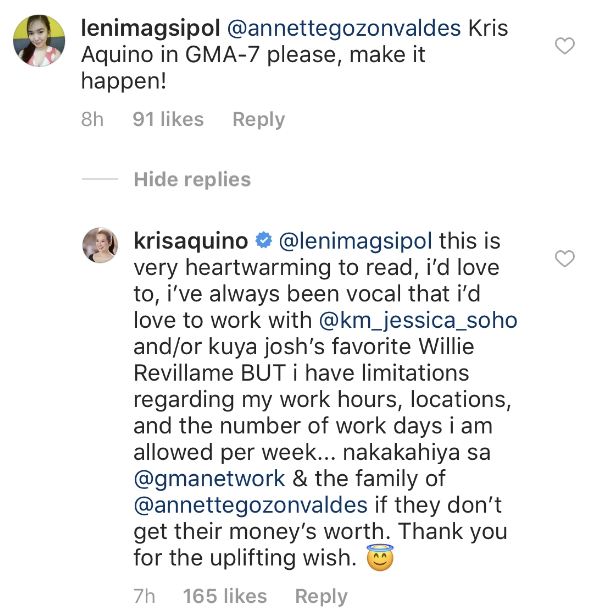This screenshot has height=611, width=603.
Task: Open the @annettegozonvaldes mention in Kris's reply
Action: [x=251, y=505]
